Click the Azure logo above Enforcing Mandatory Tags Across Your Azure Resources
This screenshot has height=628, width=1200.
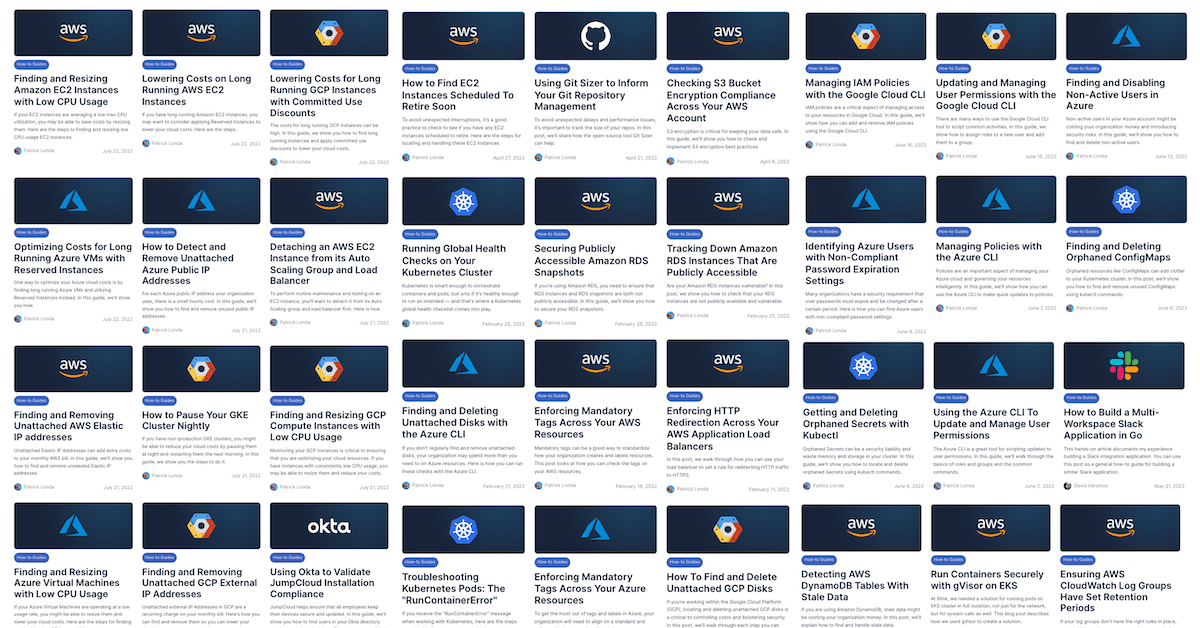coord(595,530)
